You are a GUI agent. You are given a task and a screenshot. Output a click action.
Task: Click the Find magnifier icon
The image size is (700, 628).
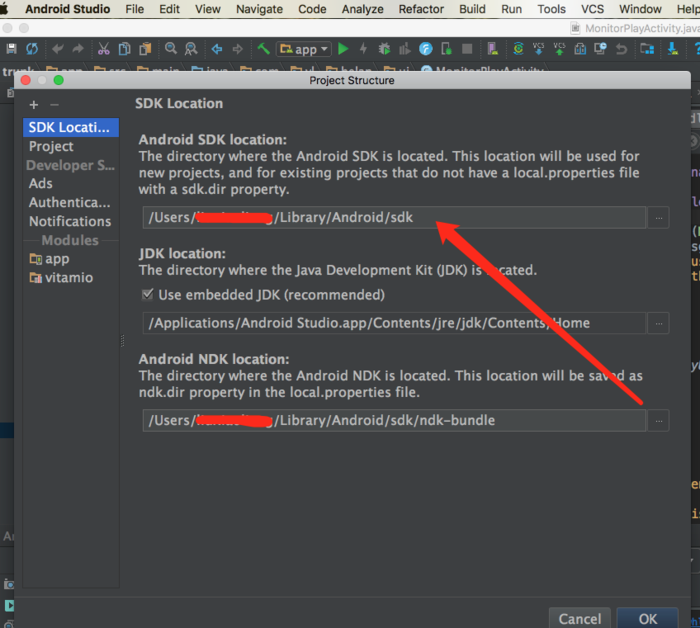pos(171,48)
